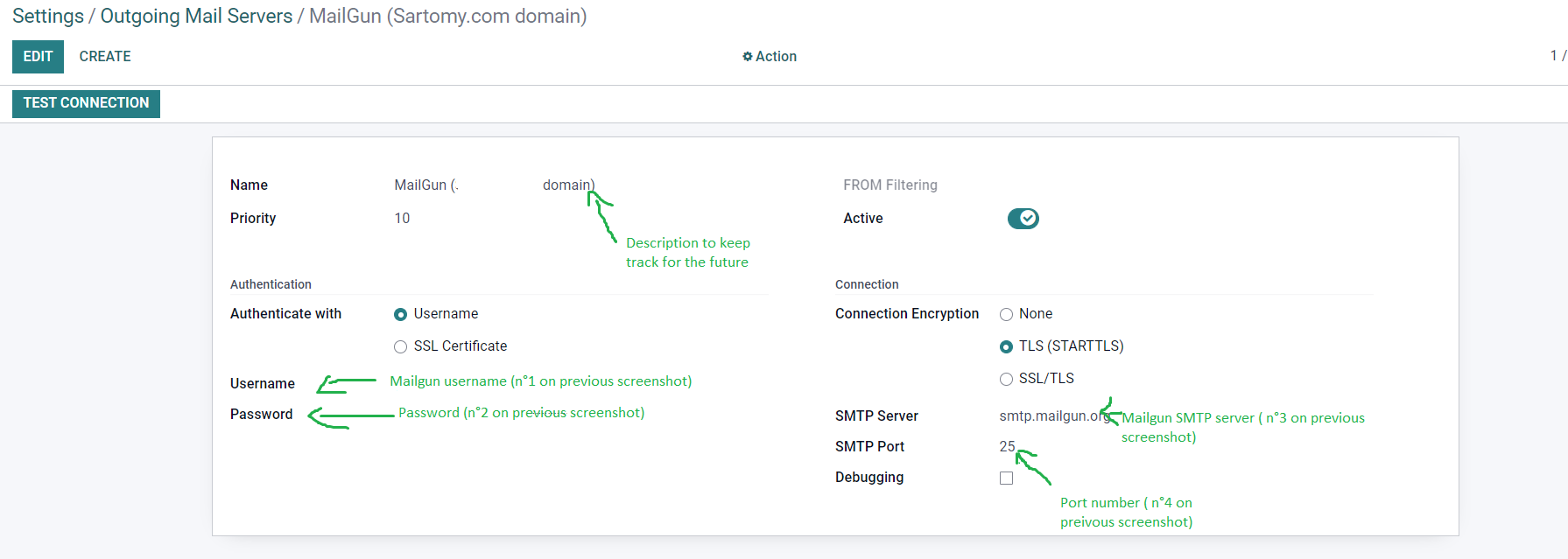
Task: Click the record pager counter
Action: coord(1557,56)
